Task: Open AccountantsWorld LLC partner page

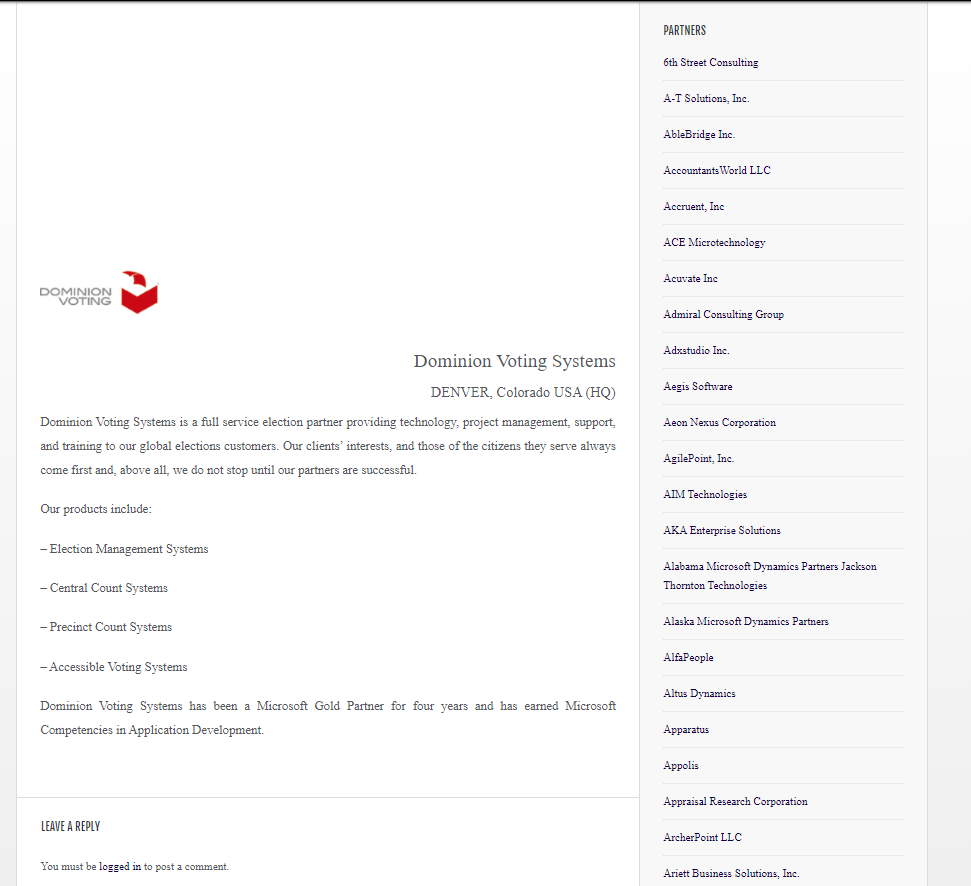Action: (x=716, y=170)
